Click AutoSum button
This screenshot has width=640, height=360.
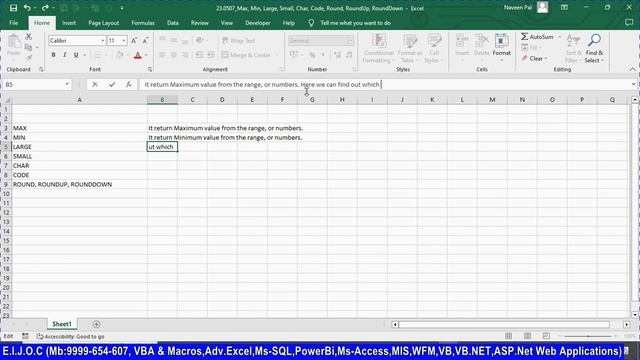[x=538, y=37]
